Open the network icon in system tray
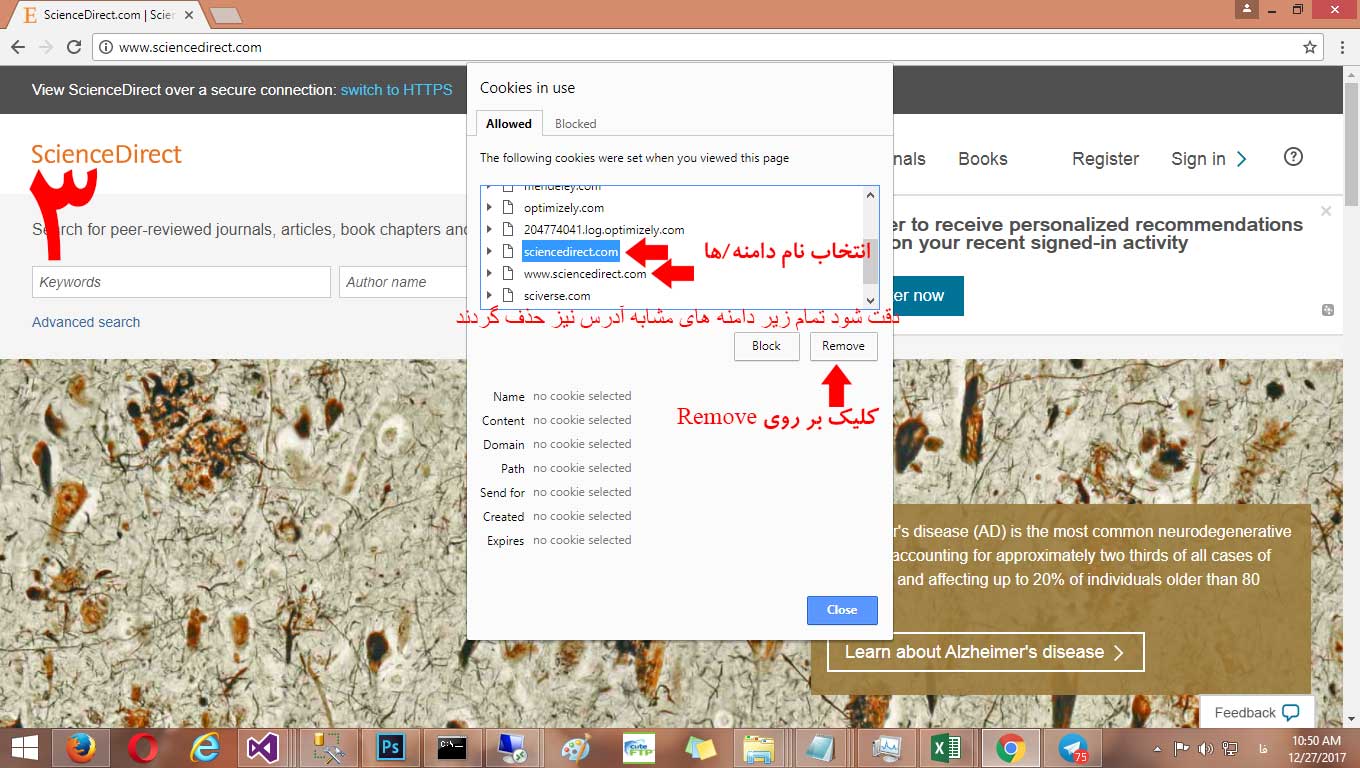 (1229, 748)
